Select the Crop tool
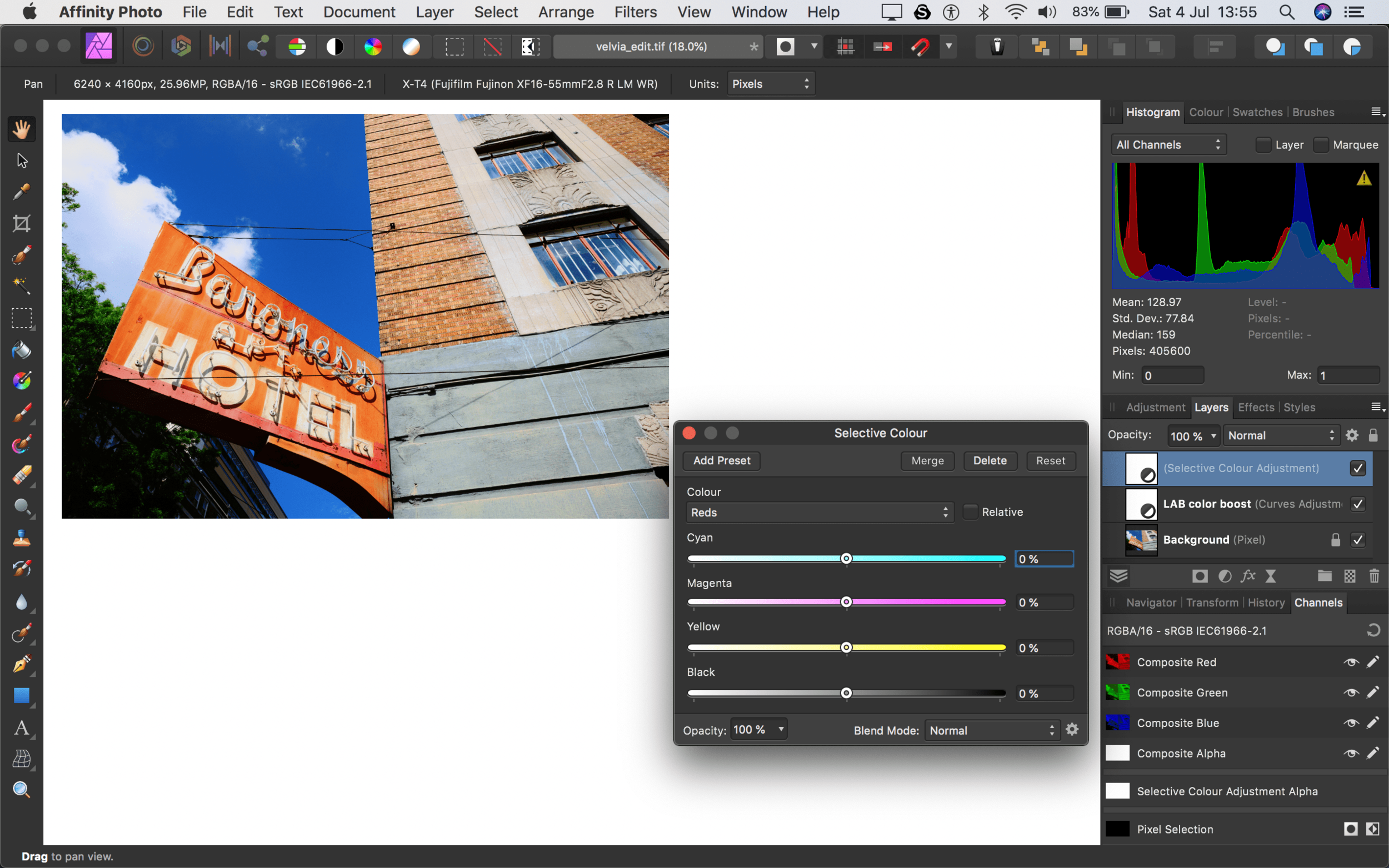 click(21, 223)
